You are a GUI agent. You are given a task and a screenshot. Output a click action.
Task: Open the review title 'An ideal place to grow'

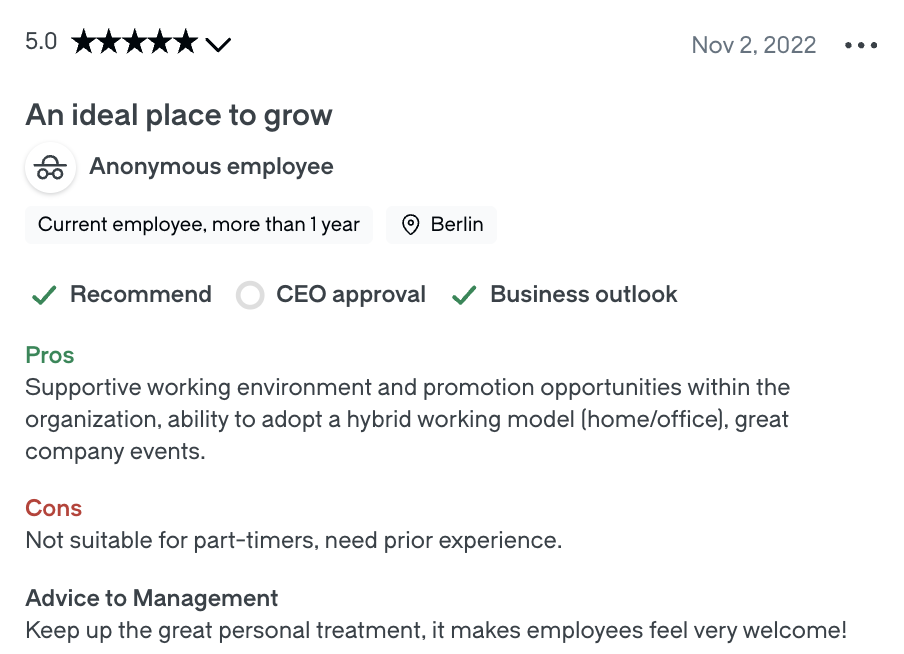[x=179, y=115]
